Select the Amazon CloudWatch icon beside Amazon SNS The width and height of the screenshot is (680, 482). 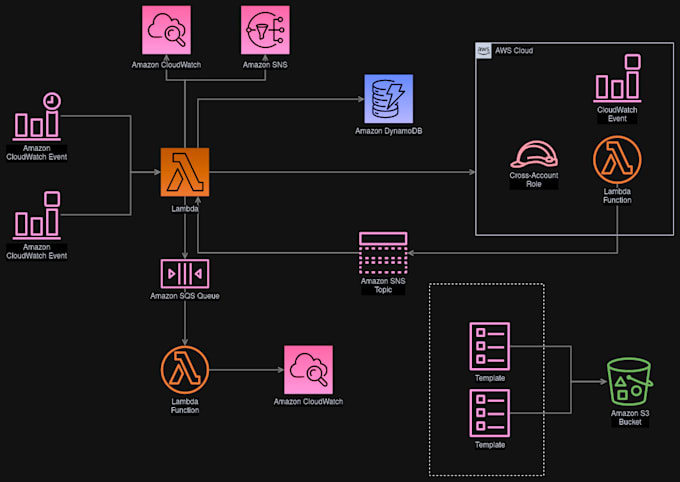166,30
